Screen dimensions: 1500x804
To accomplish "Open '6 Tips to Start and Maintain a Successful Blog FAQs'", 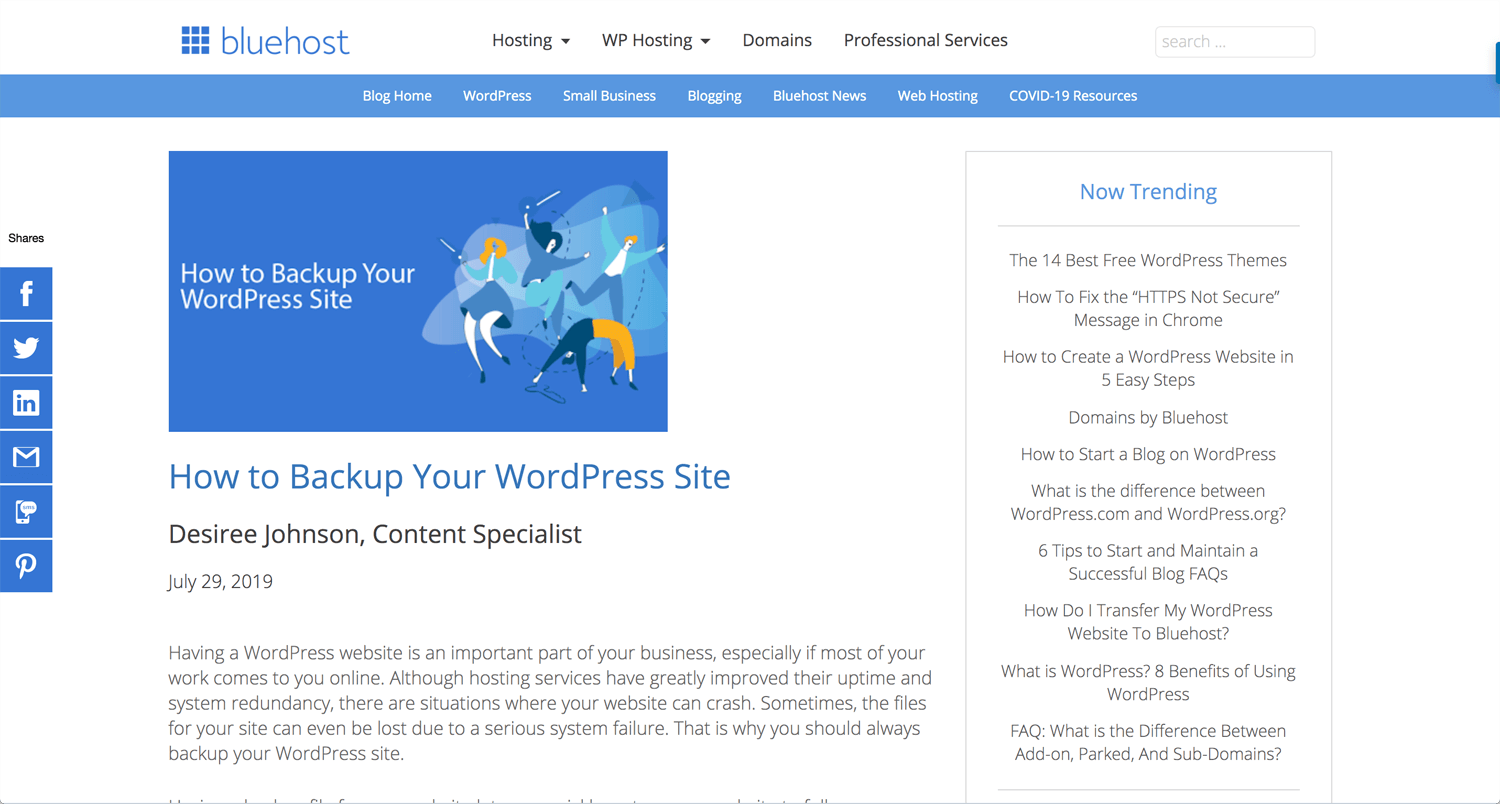I will [1148, 562].
